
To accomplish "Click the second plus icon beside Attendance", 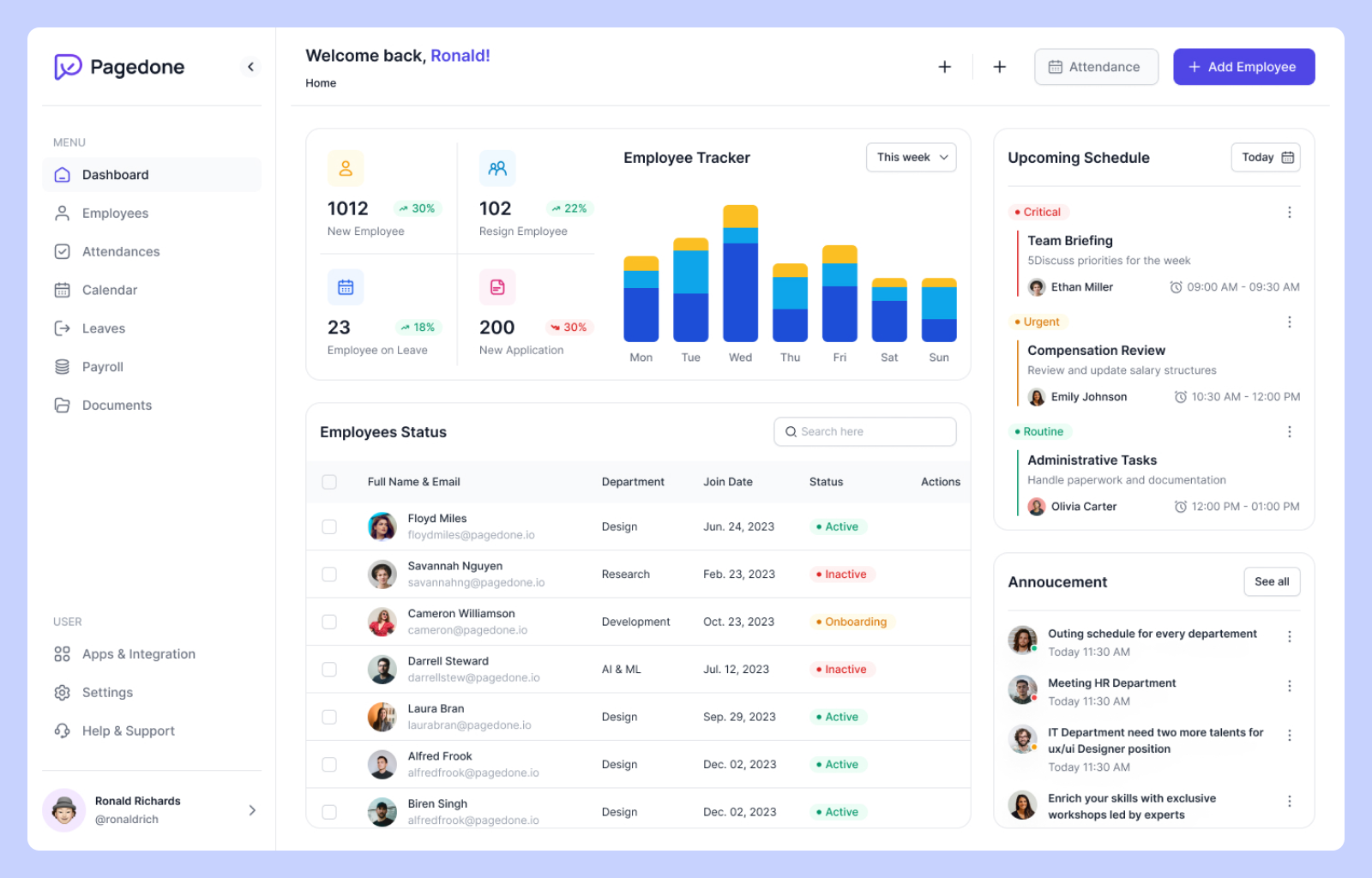I will (x=1000, y=67).
